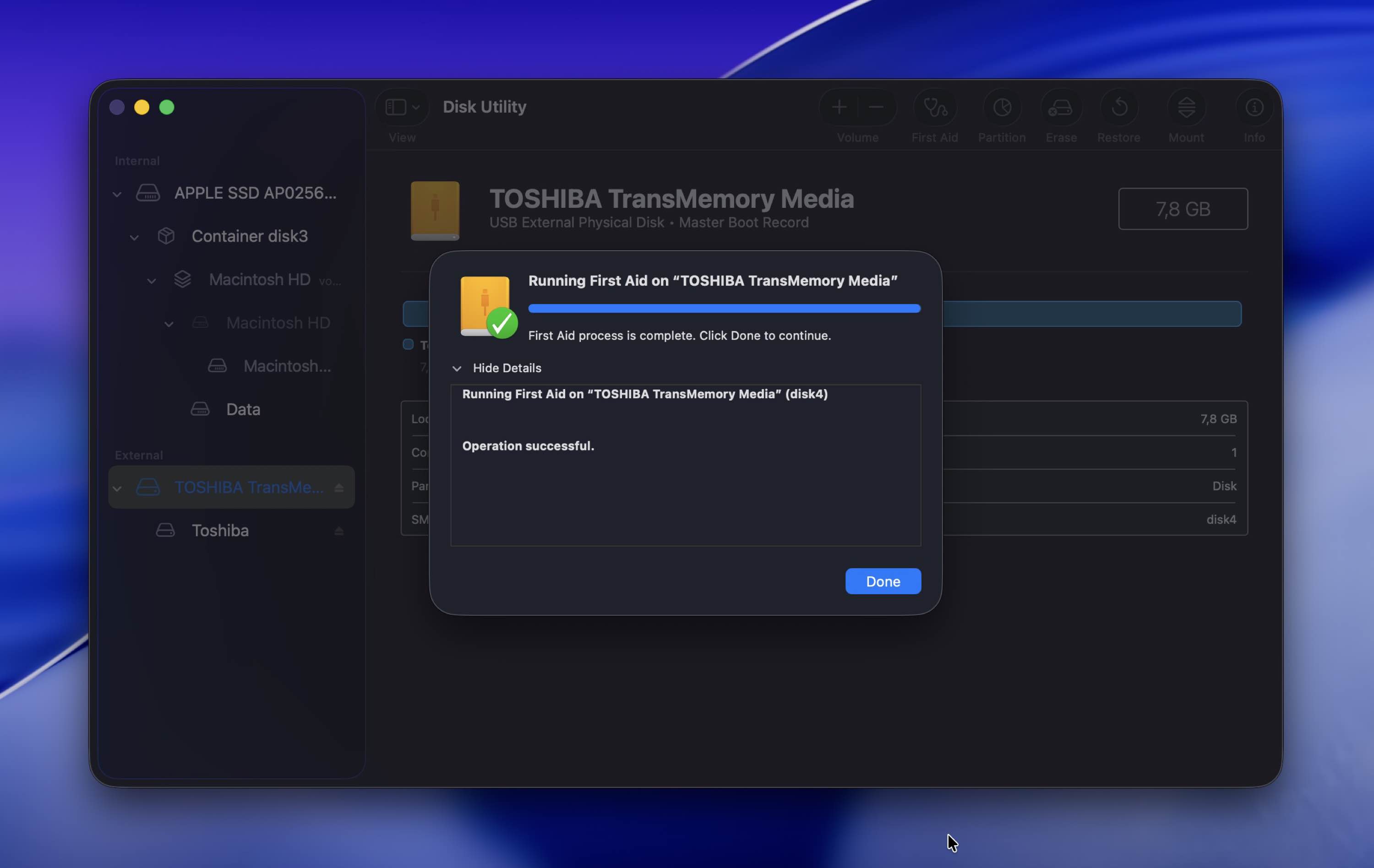Click the Partition toolbar icon
The width and height of the screenshot is (1374, 868).
click(x=1002, y=107)
